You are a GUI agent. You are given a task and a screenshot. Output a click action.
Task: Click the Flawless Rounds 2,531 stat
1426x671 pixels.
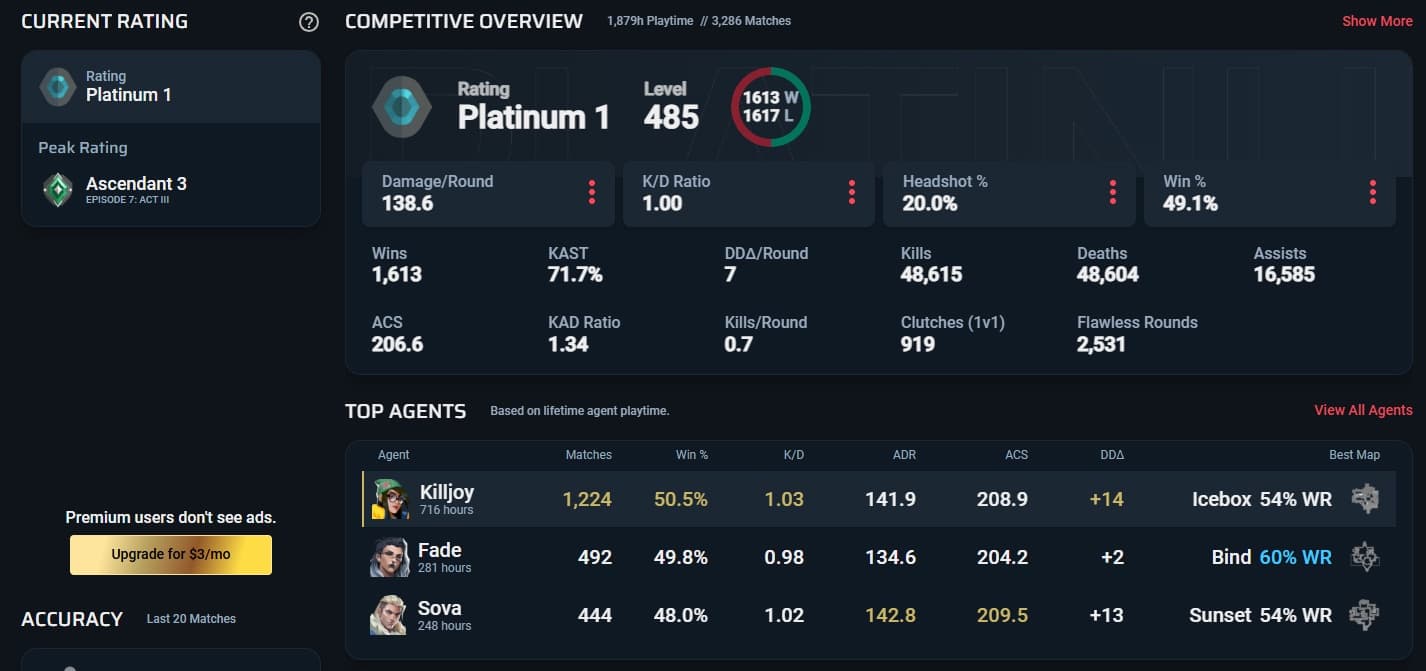(1137, 334)
